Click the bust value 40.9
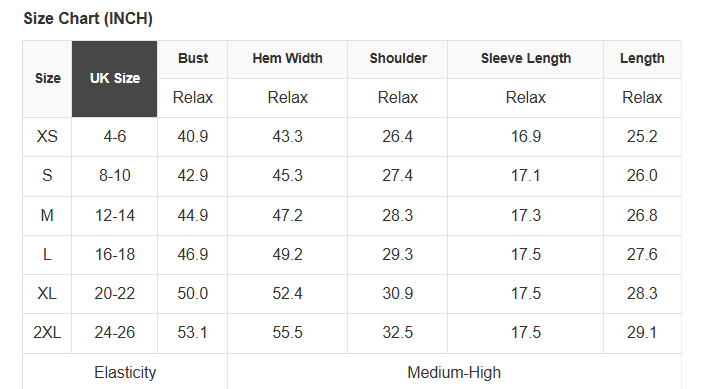This screenshot has height=389, width=702. click(x=193, y=137)
